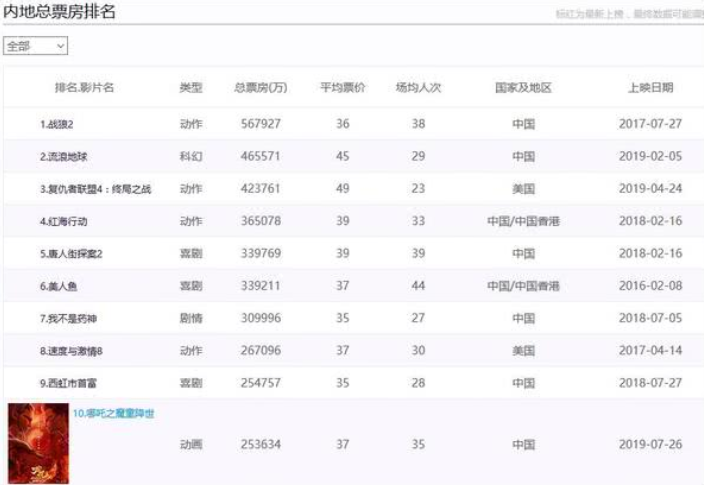704x485 pixels.
Task: Select the 6.美人鱼 movie title
Action: (58, 286)
